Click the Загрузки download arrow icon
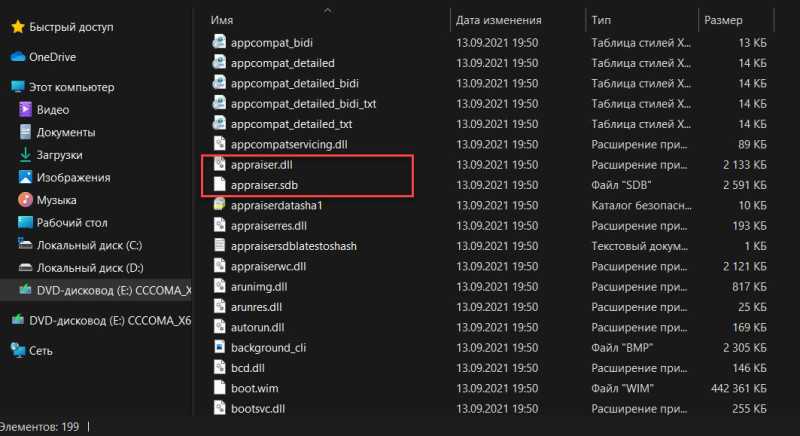This screenshot has width=800, height=436. pyautogui.click(x=25, y=155)
